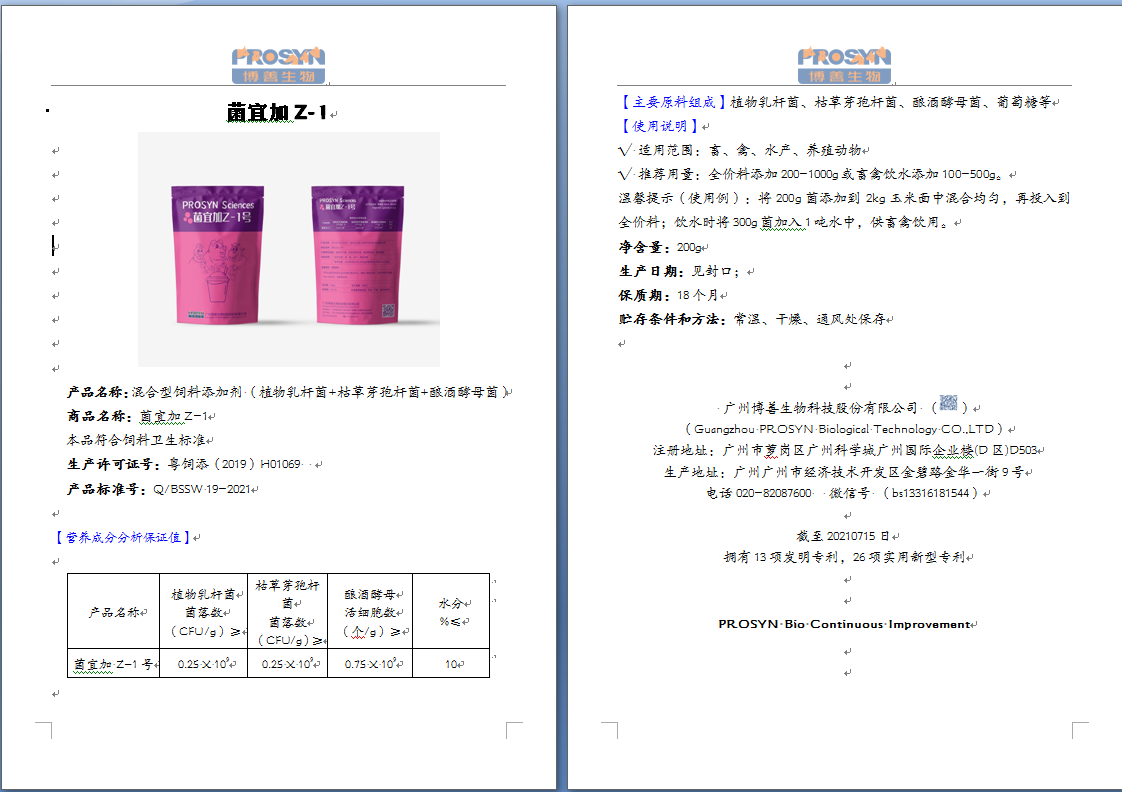Click the 水分 table header cell
Image resolution: width=1122 pixels, height=792 pixels.
[450, 611]
